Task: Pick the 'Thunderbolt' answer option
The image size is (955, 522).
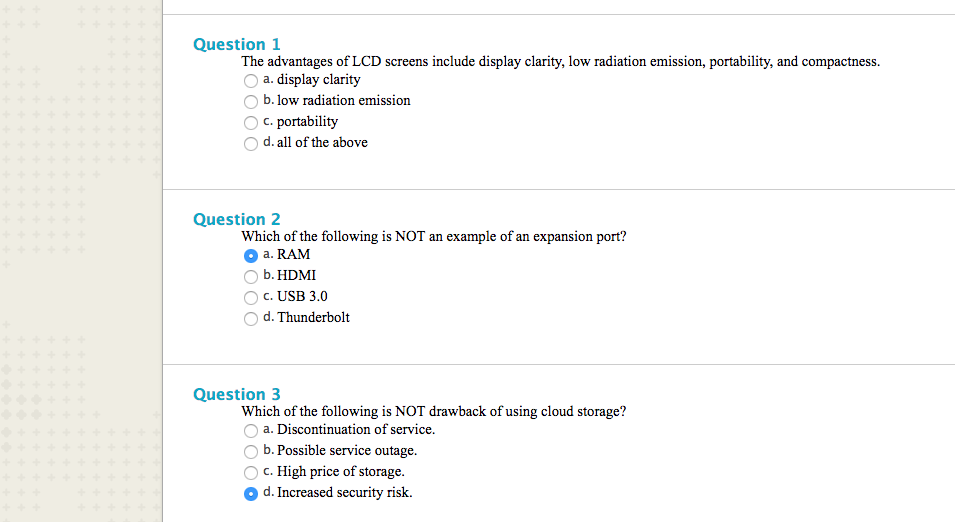Action: tap(250, 318)
